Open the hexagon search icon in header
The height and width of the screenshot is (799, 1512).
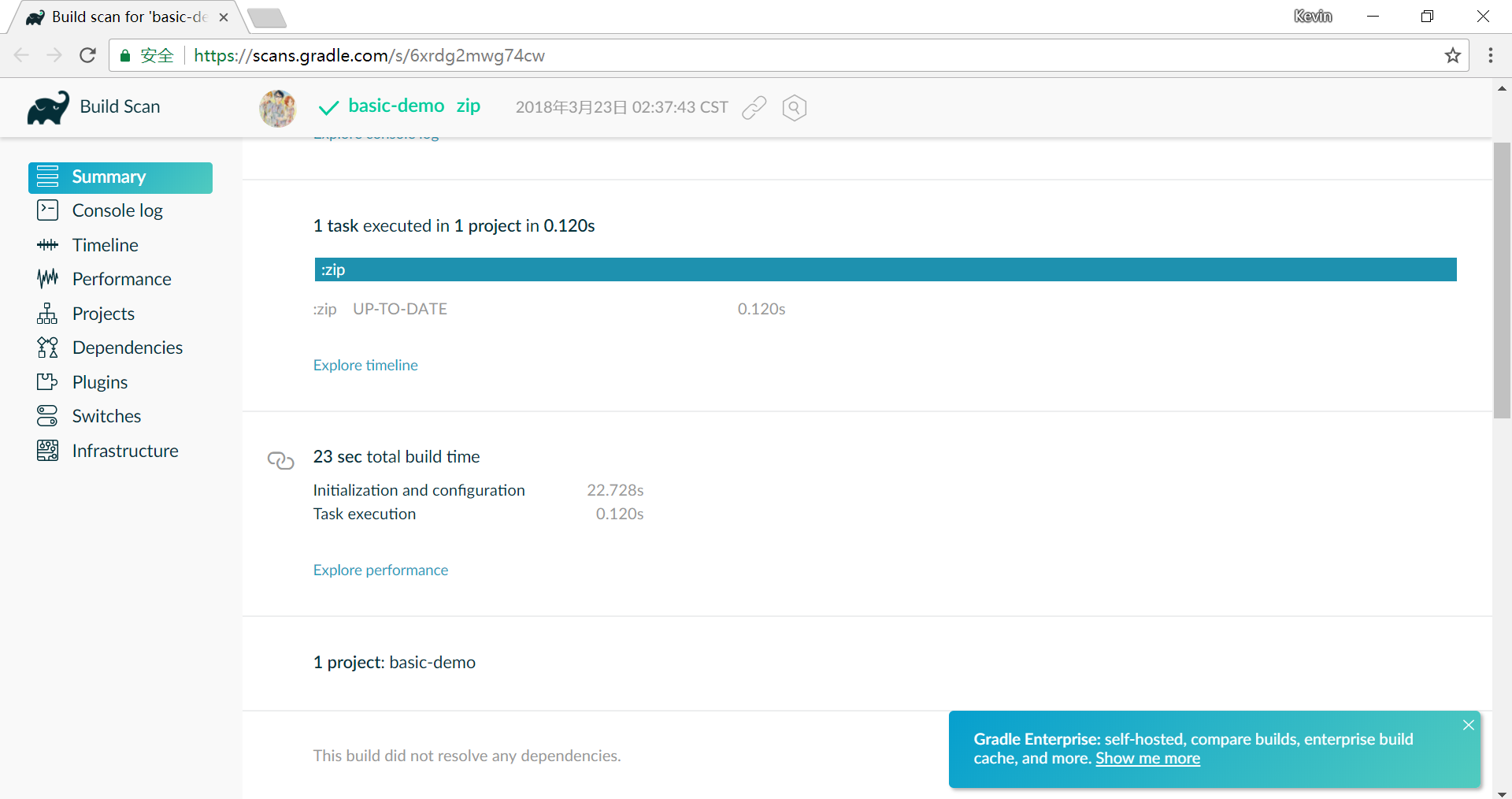(x=794, y=107)
